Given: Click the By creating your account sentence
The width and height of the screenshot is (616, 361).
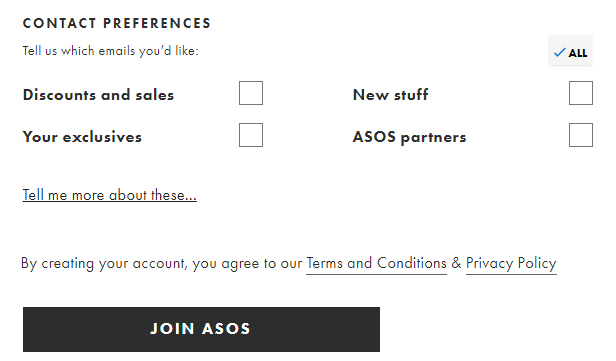Looking at the screenshot, I should coord(289,264).
